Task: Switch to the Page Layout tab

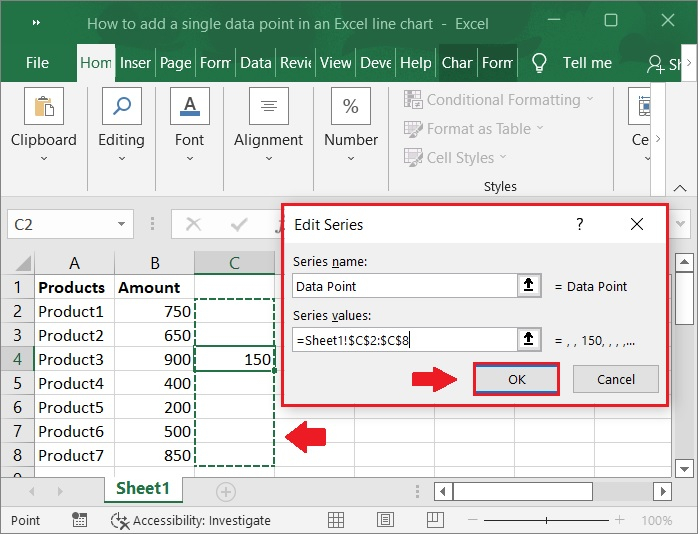Action: point(175,63)
